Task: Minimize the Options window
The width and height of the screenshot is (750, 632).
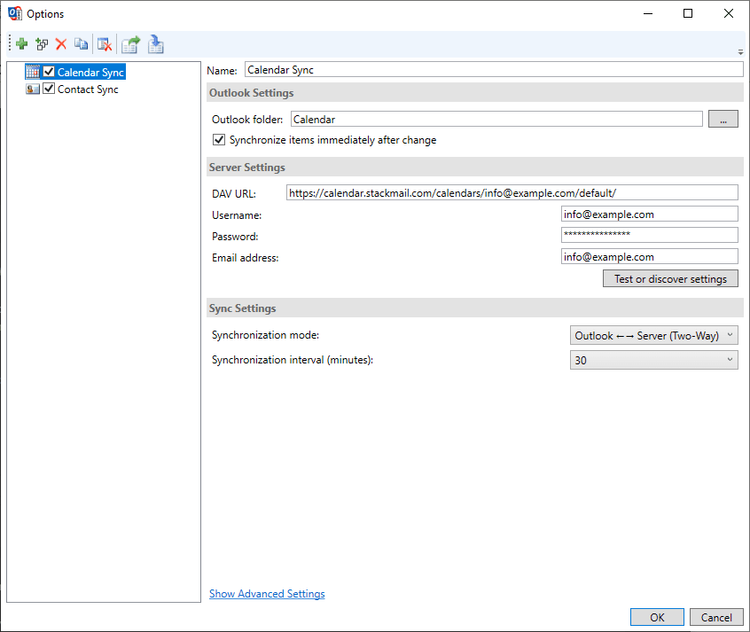Action: pos(648,13)
